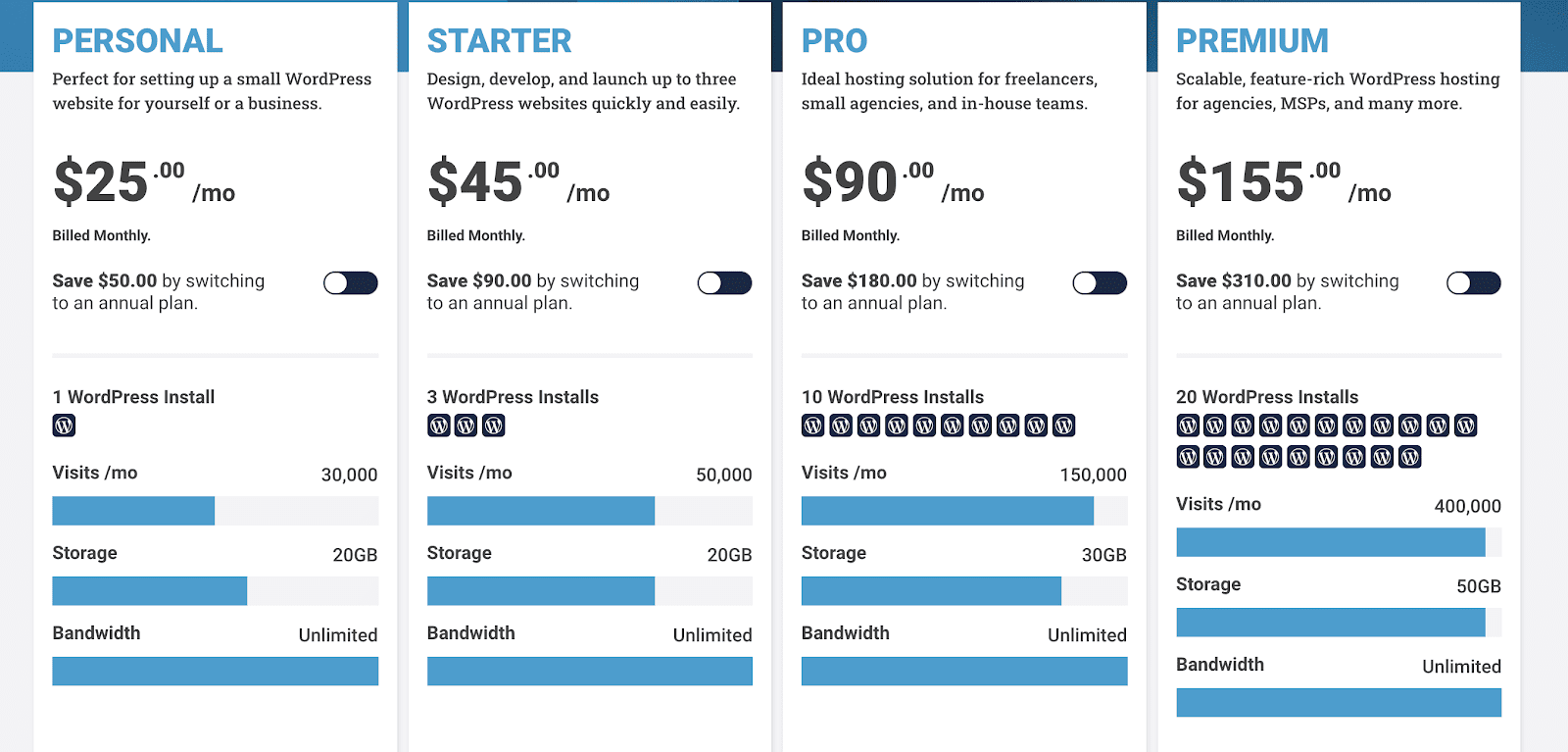Switch the Starter plan to annual billing
The height and width of the screenshot is (752, 1568).
[724, 282]
